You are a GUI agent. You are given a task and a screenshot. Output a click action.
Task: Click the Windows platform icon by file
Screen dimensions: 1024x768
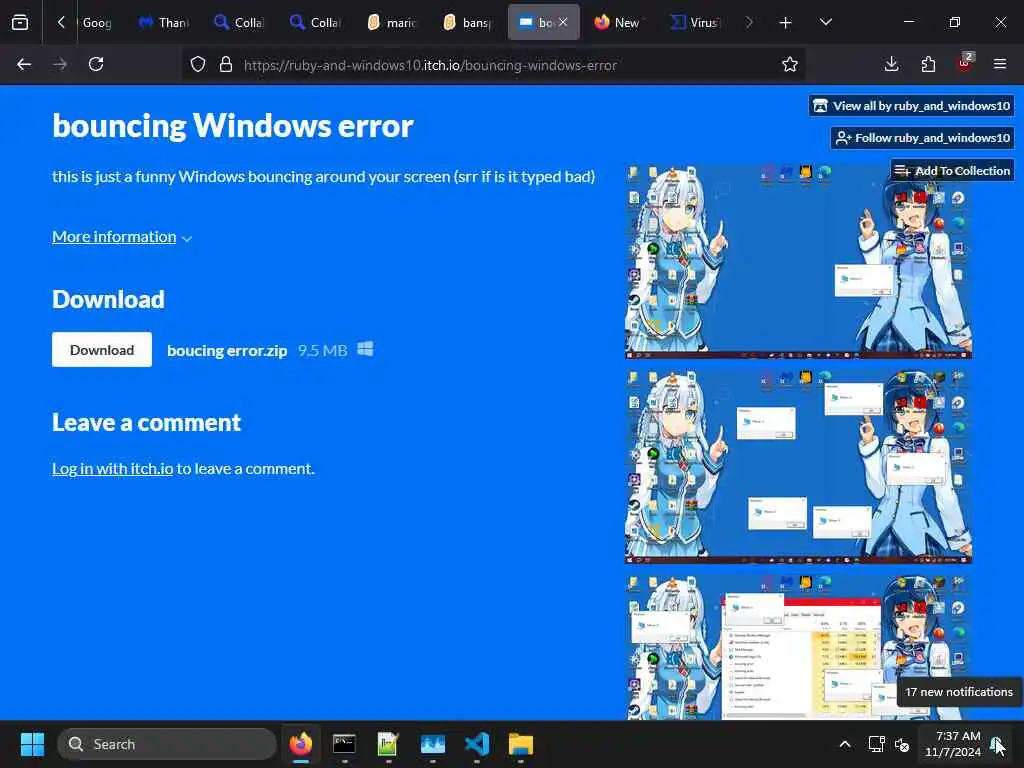[366, 349]
